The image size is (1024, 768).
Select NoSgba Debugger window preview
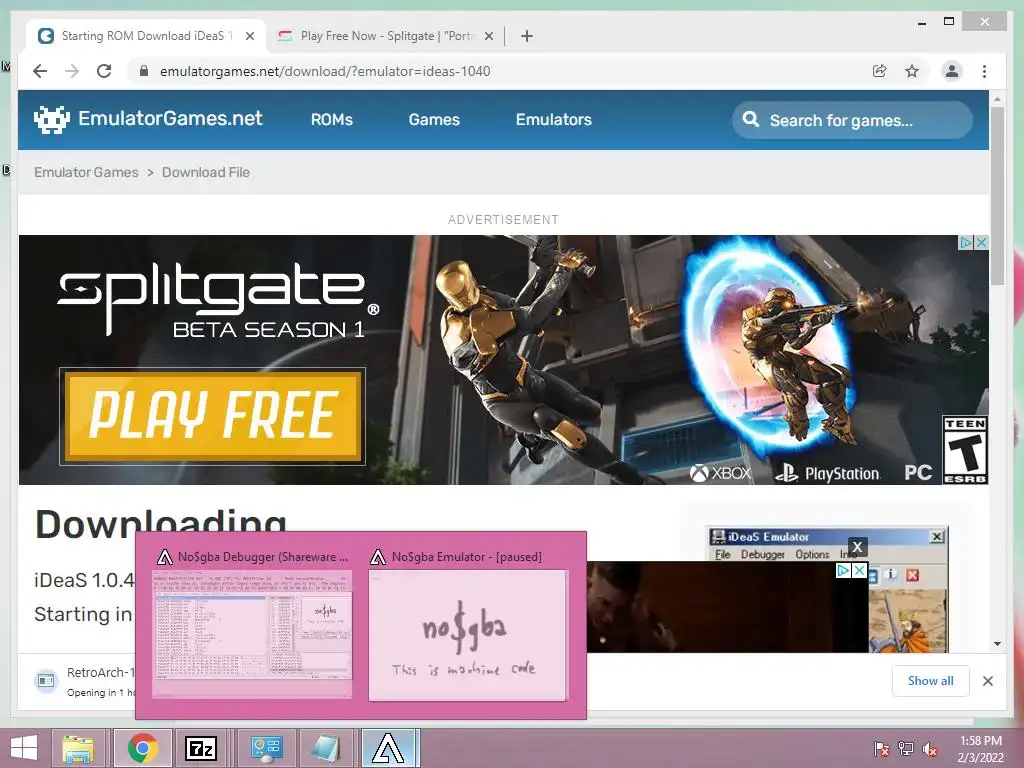pyautogui.click(x=252, y=624)
